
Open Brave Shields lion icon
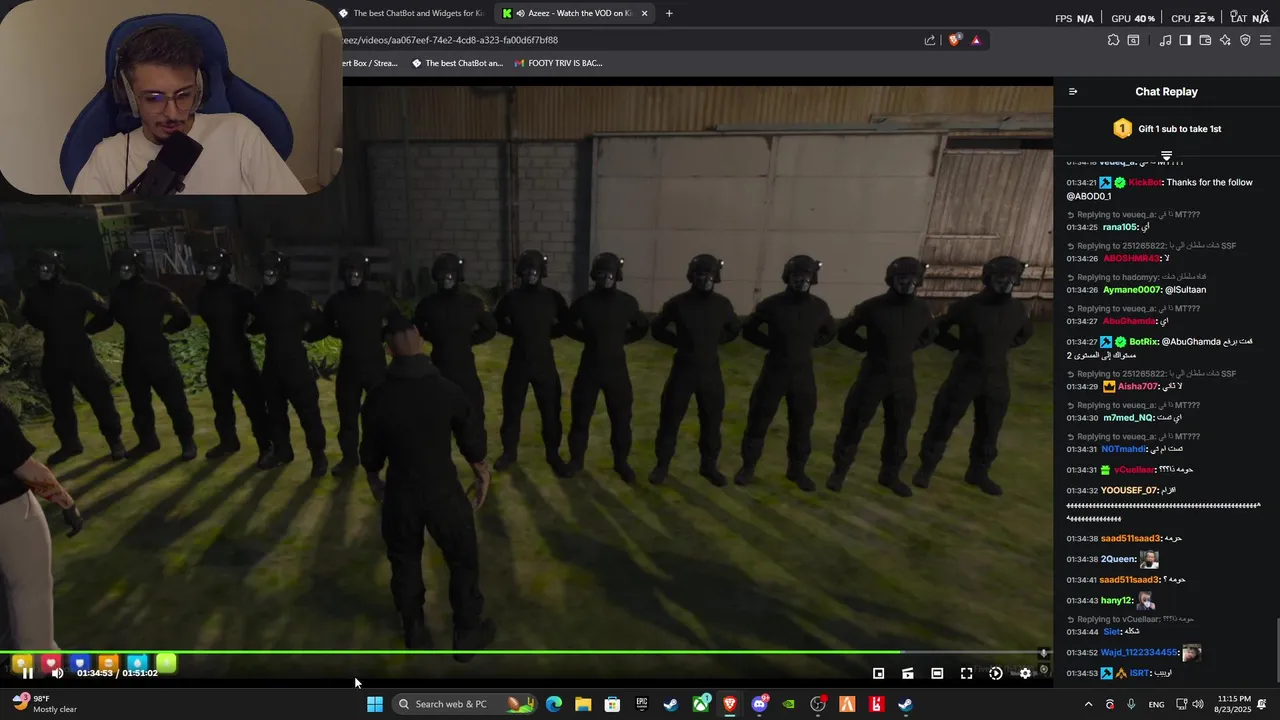click(x=955, y=40)
